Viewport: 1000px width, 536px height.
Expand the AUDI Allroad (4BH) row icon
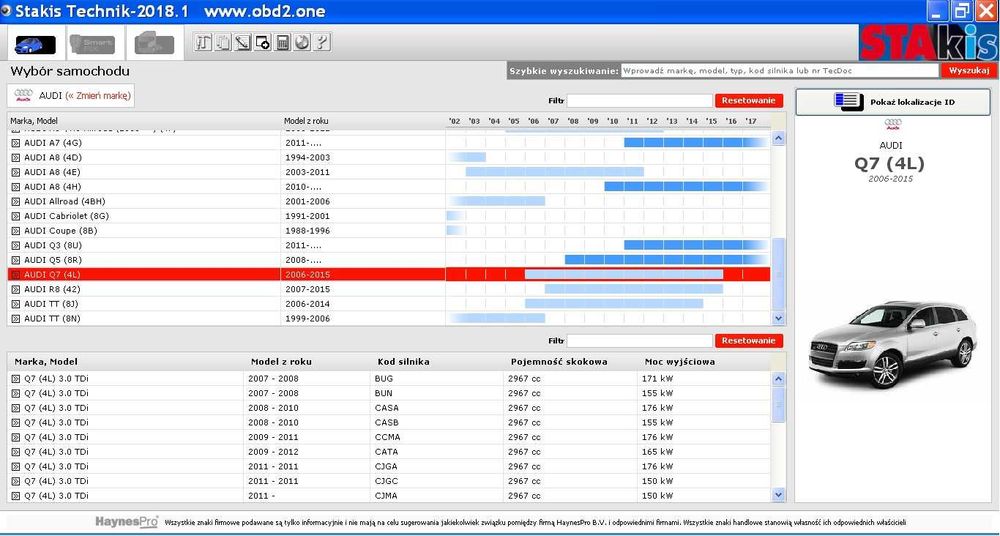(16, 202)
